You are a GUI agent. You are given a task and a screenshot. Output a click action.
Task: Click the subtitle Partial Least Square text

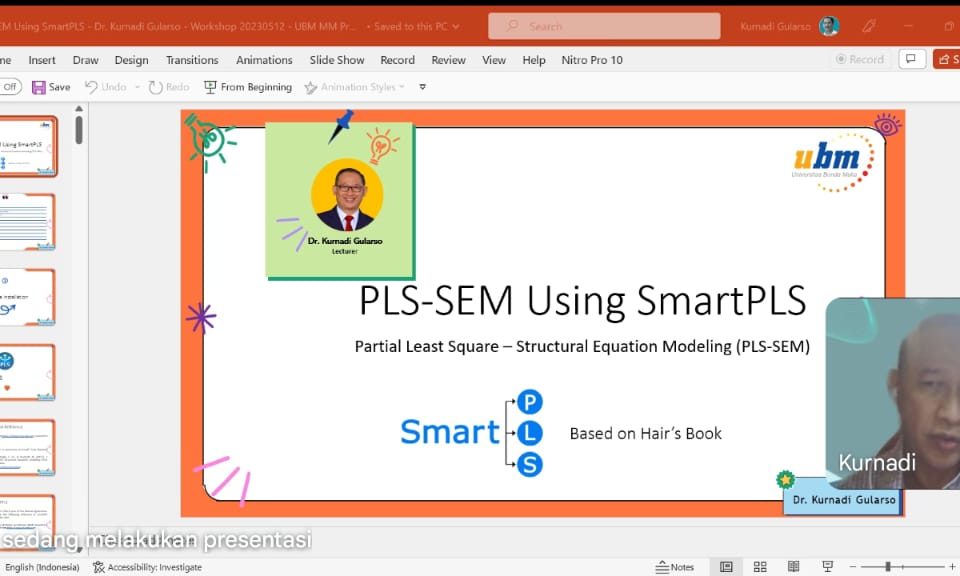582,346
